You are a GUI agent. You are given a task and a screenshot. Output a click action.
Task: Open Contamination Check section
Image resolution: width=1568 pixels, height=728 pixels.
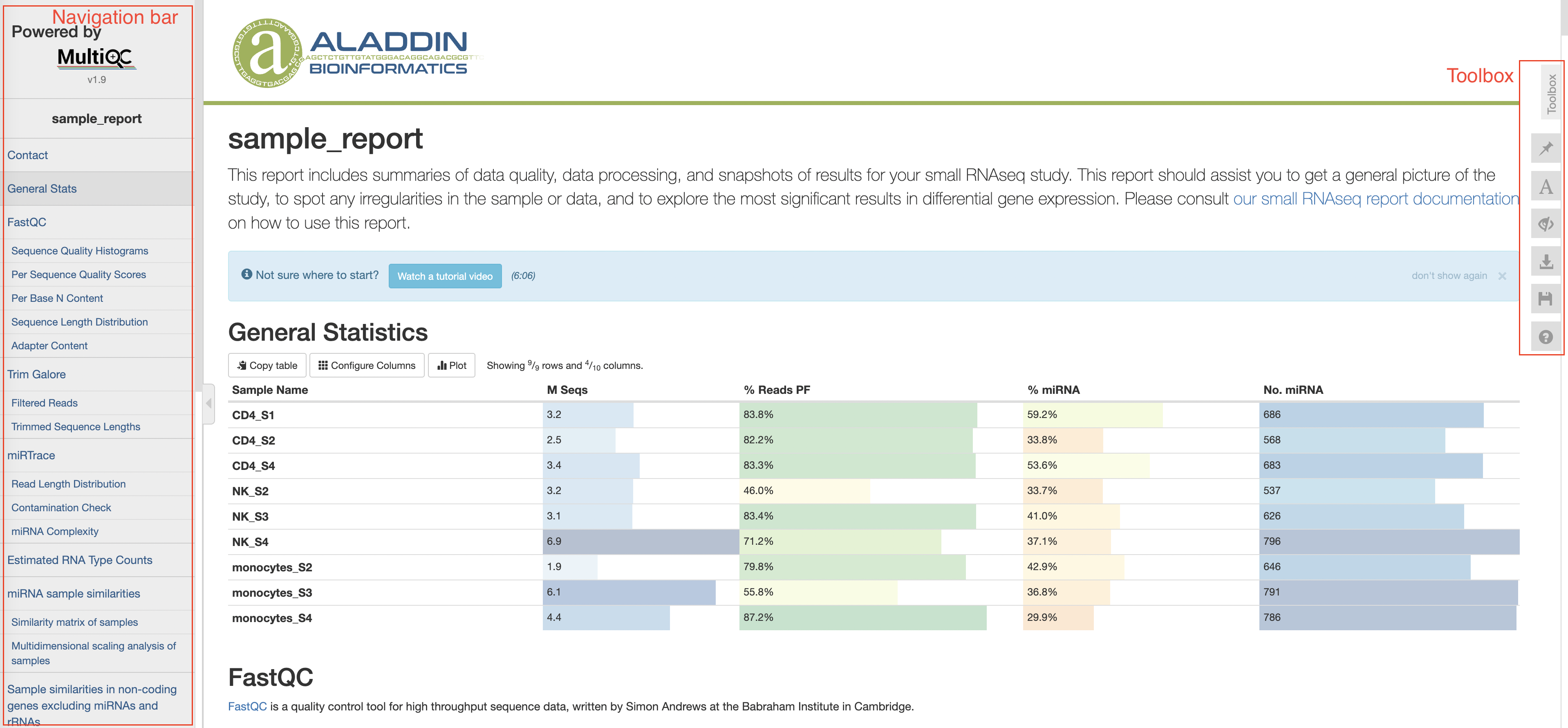click(x=61, y=508)
